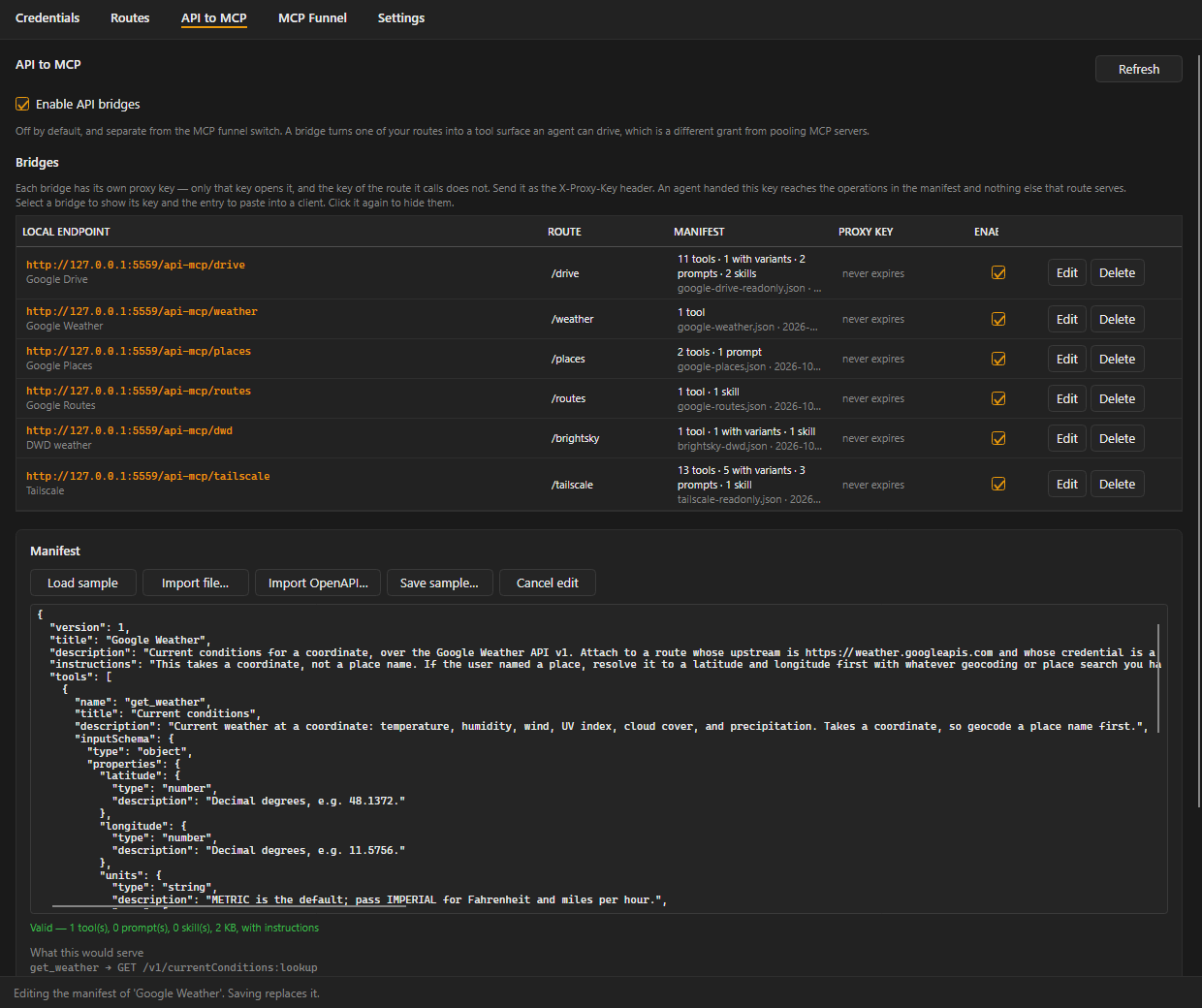1202x1008 pixels.
Task: Edit the DWD weather bridge
Action: 1067,438
